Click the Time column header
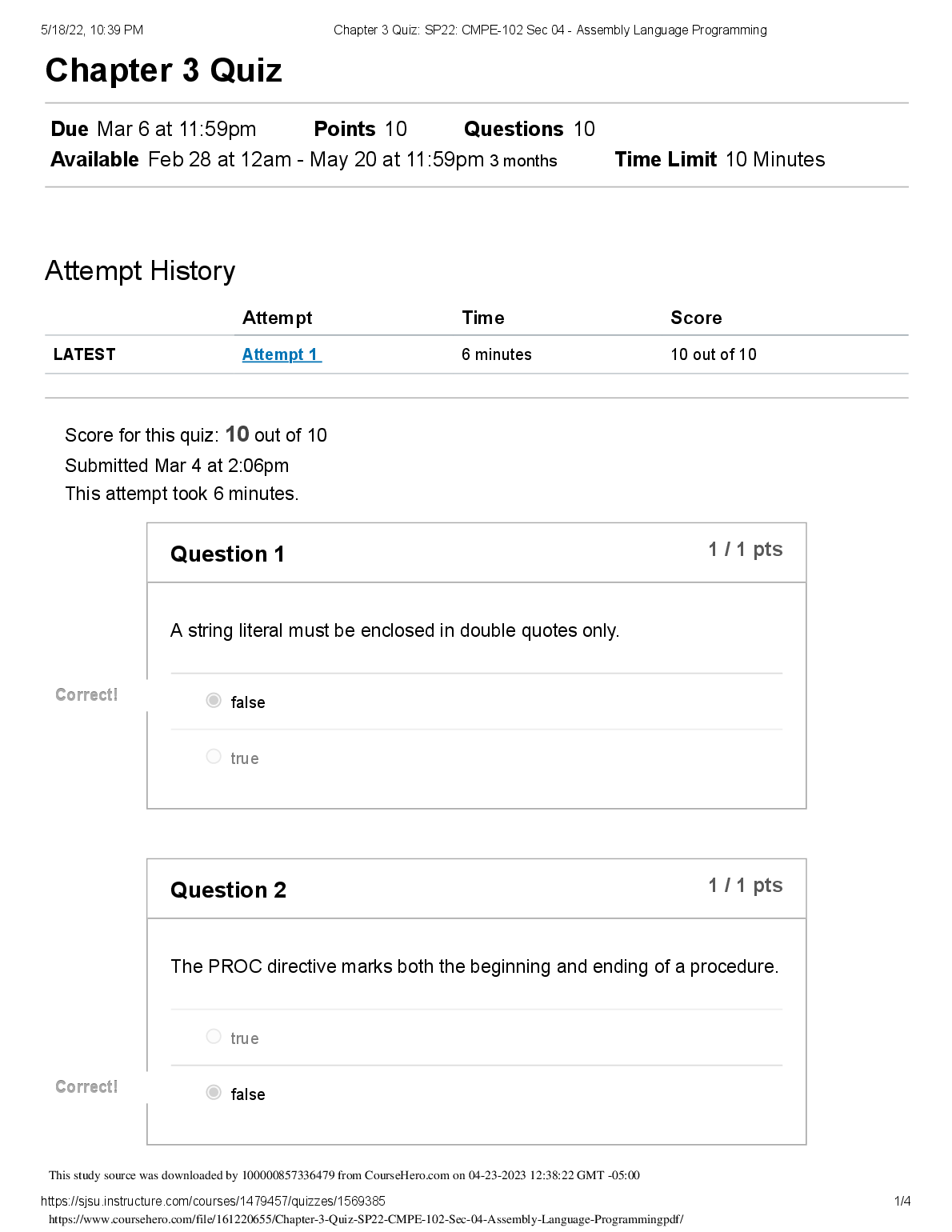952x1232 pixels. [482, 318]
